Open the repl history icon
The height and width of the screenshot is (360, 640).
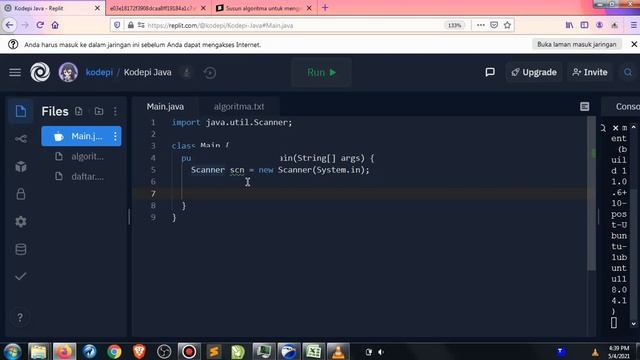[x=210, y=73]
